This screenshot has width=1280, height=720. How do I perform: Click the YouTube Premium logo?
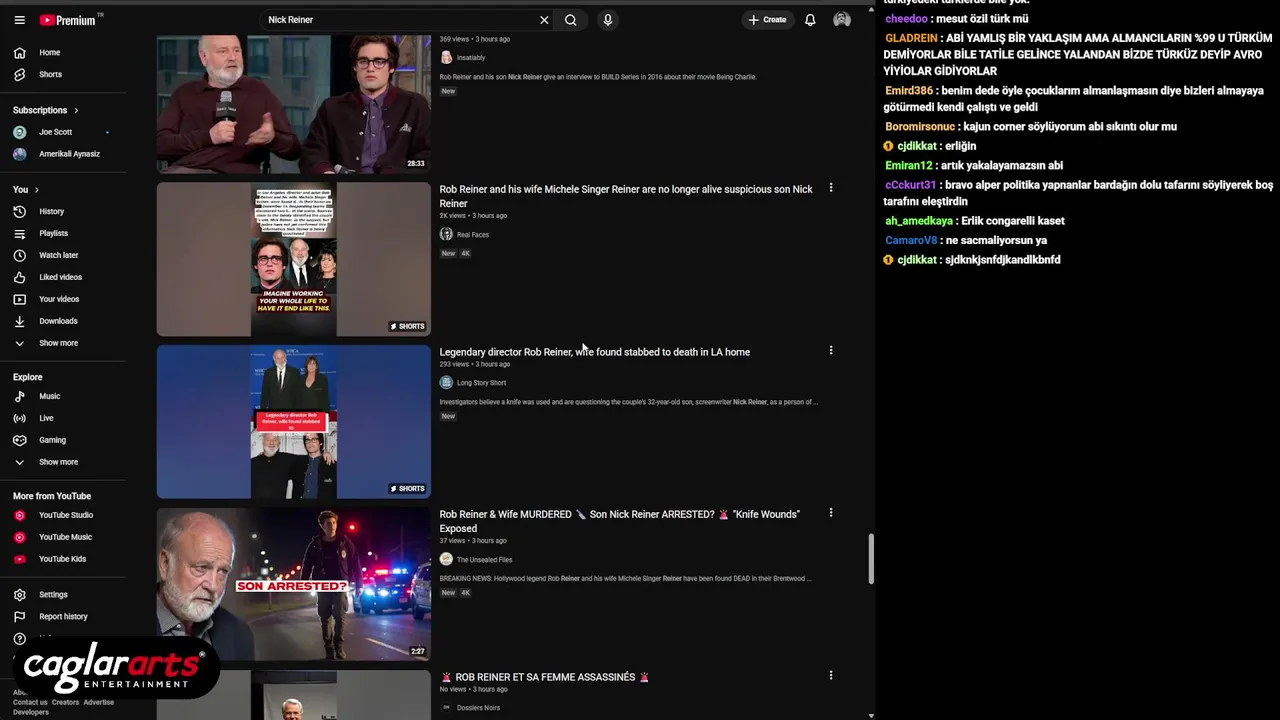[x=70, y=20]
